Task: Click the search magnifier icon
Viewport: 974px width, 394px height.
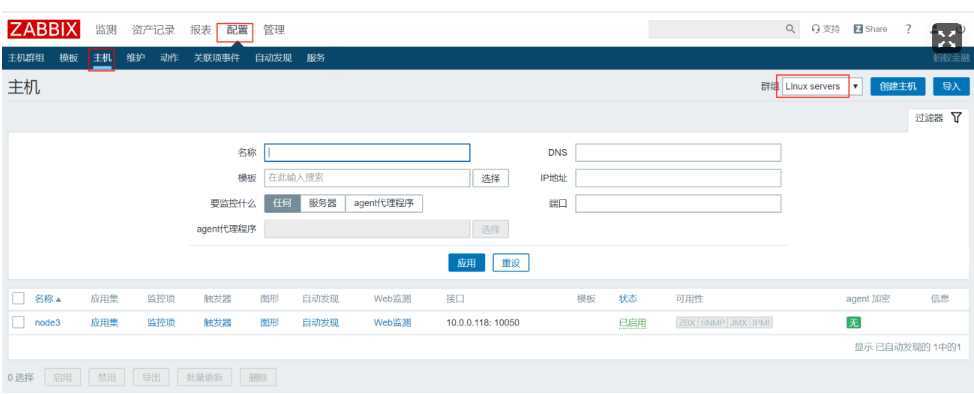Action: pos(791,29)
